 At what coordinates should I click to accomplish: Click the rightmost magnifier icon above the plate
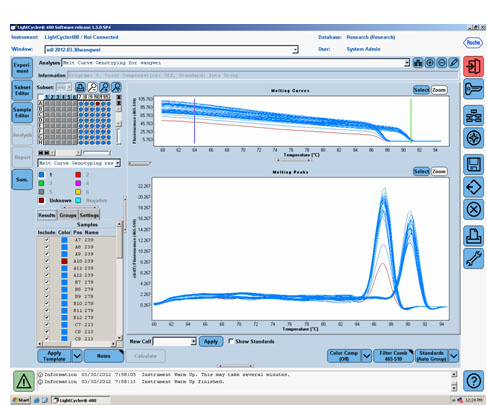[x=116, y=87]
